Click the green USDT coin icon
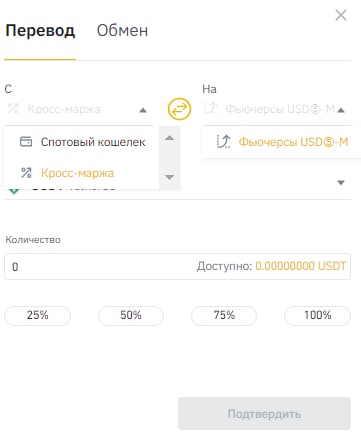The height and width of the screenshot is (444, 361). pyautogui.click(x=14, y=191)
